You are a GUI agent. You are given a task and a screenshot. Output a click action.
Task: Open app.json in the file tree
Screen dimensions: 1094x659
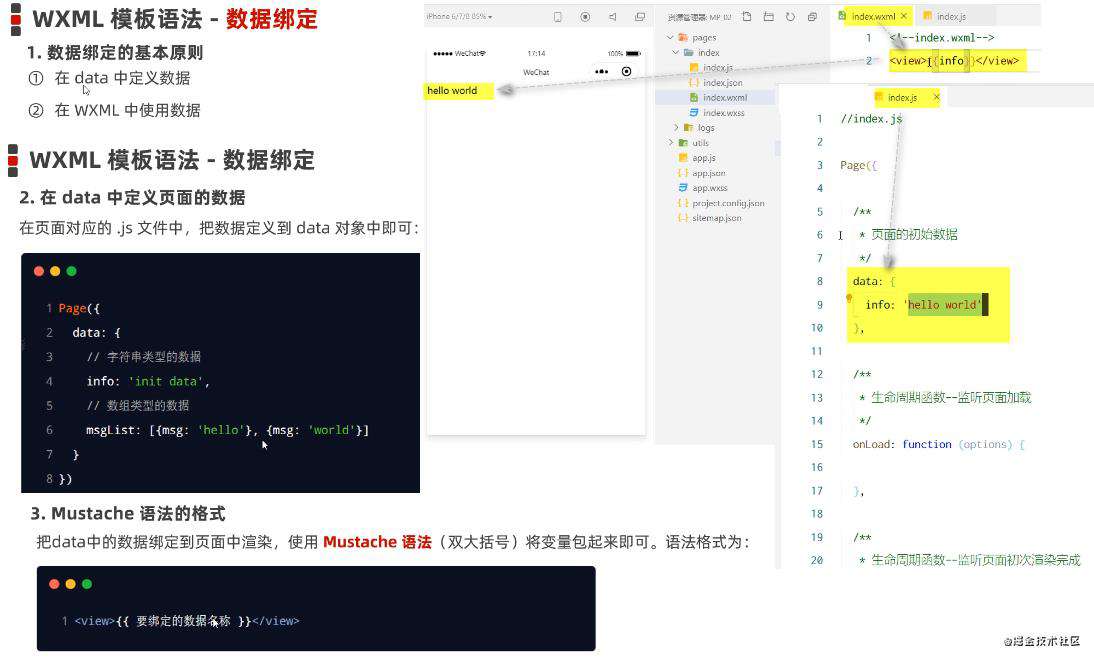pos(709,173)
